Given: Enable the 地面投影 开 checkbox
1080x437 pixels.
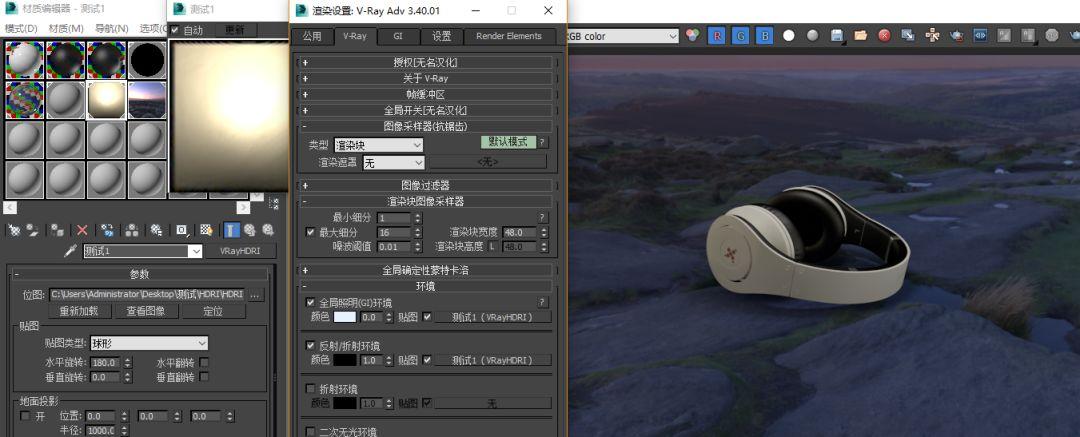Looking at the screenshot, I should (x=25, y=416).
